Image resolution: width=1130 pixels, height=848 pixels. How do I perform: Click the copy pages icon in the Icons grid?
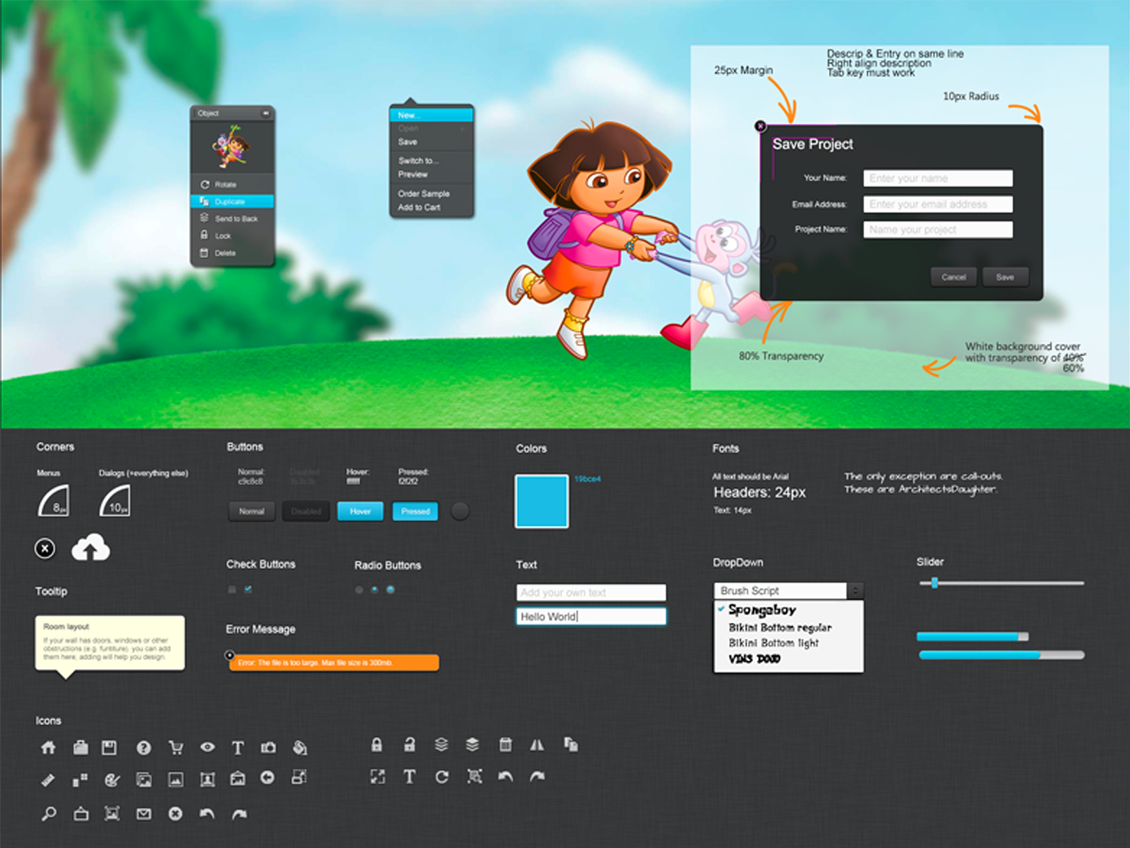pyautogui.click(x=571, y=744)
